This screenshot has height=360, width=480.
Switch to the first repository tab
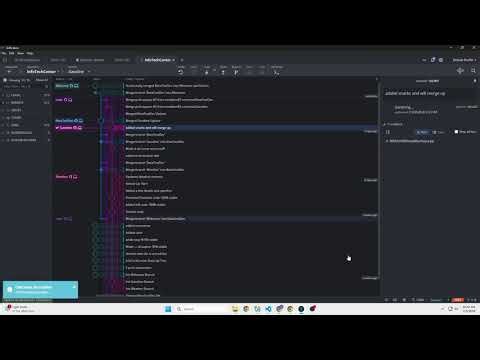pos(27,60)
